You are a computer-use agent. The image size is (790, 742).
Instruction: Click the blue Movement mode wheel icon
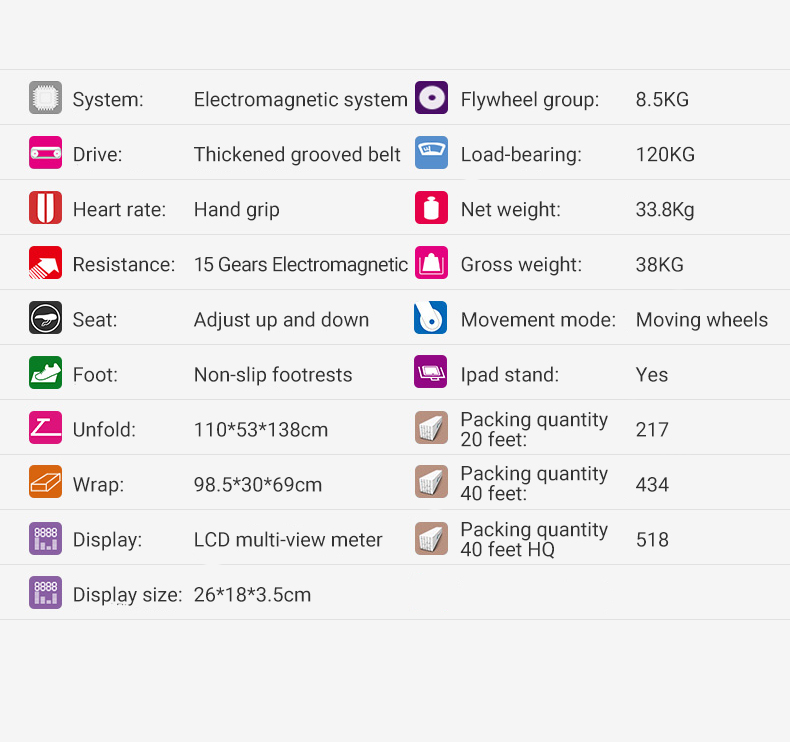point(430,317)
